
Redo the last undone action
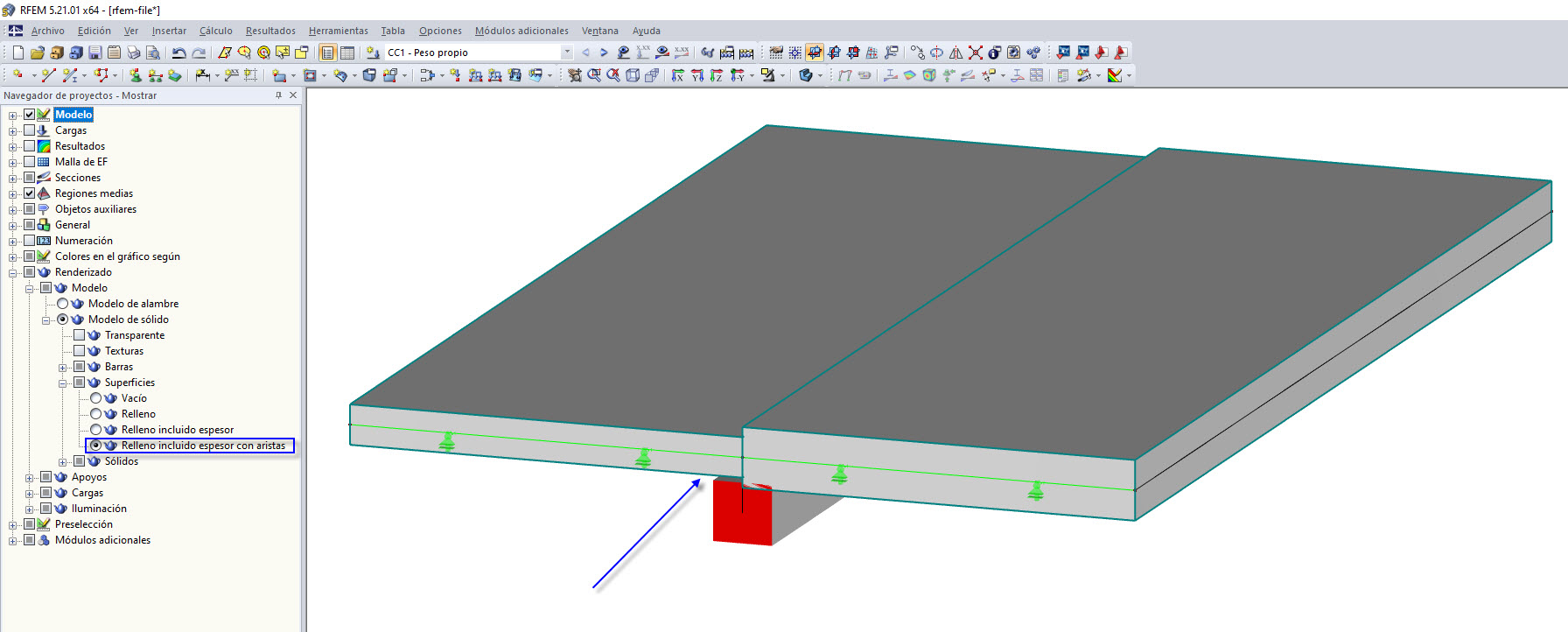[199, 53]
